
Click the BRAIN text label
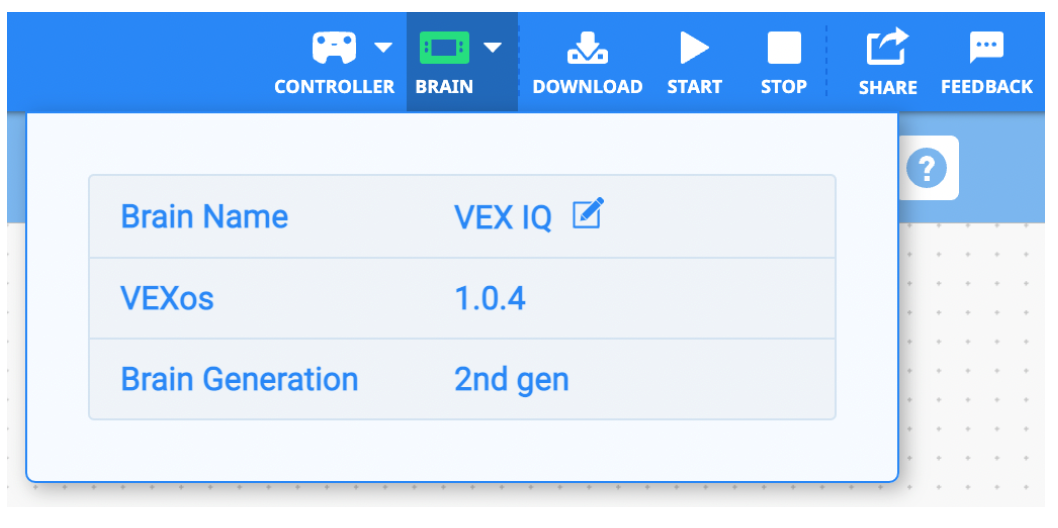(x=444, y=87)
